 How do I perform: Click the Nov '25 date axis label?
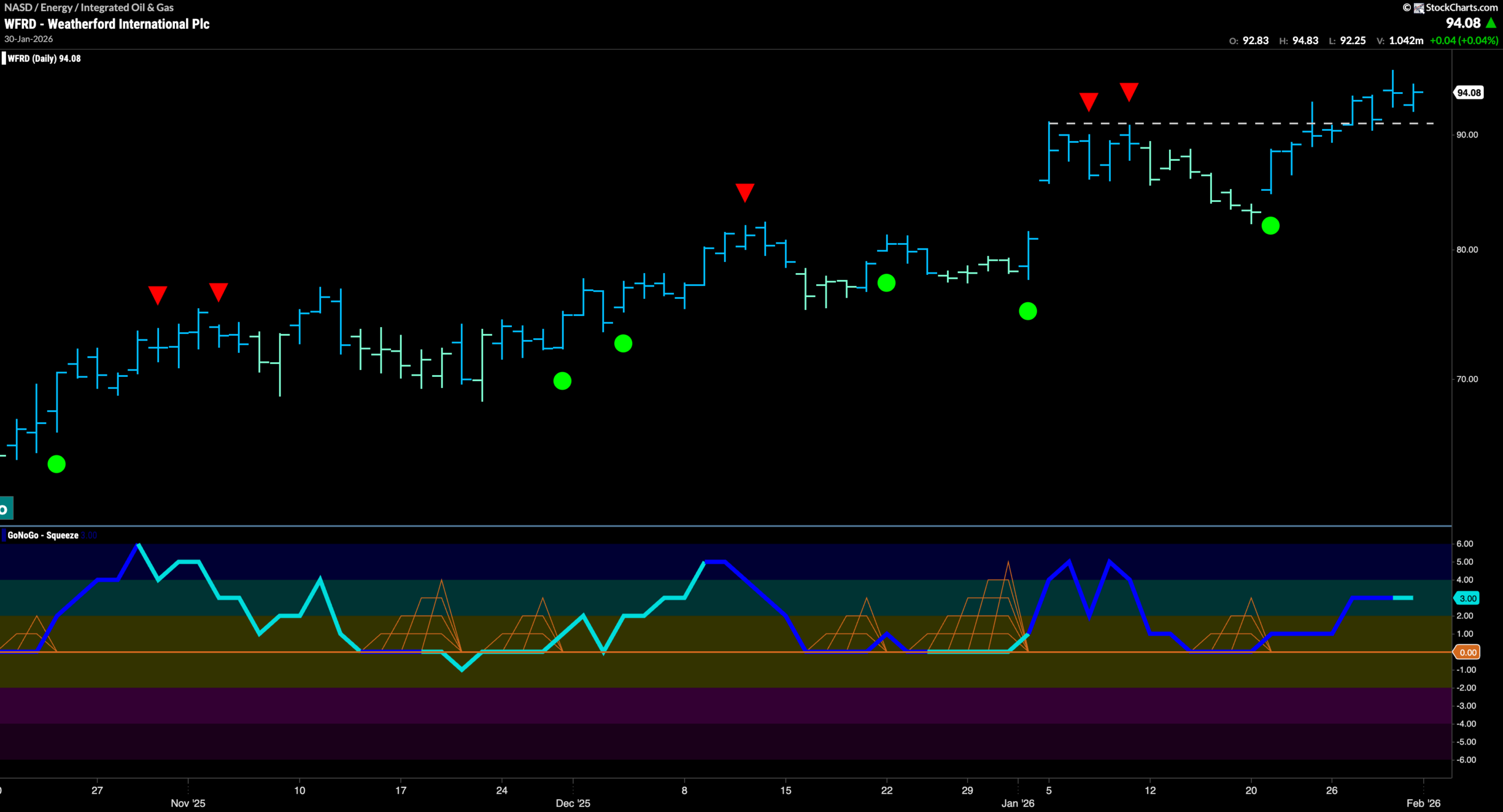(x=188, y=803)
